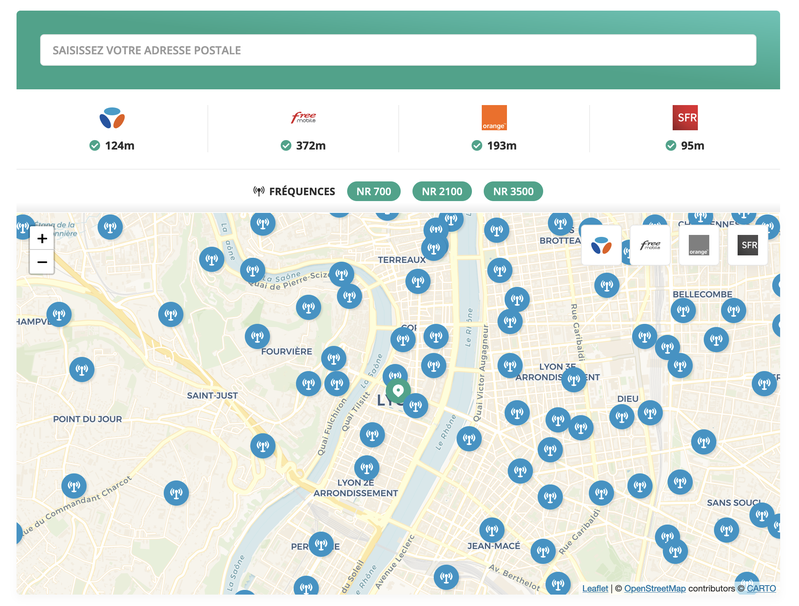Click the green location pin marker
This screenshot has height=606, width=799.
[x=398, y=391]
